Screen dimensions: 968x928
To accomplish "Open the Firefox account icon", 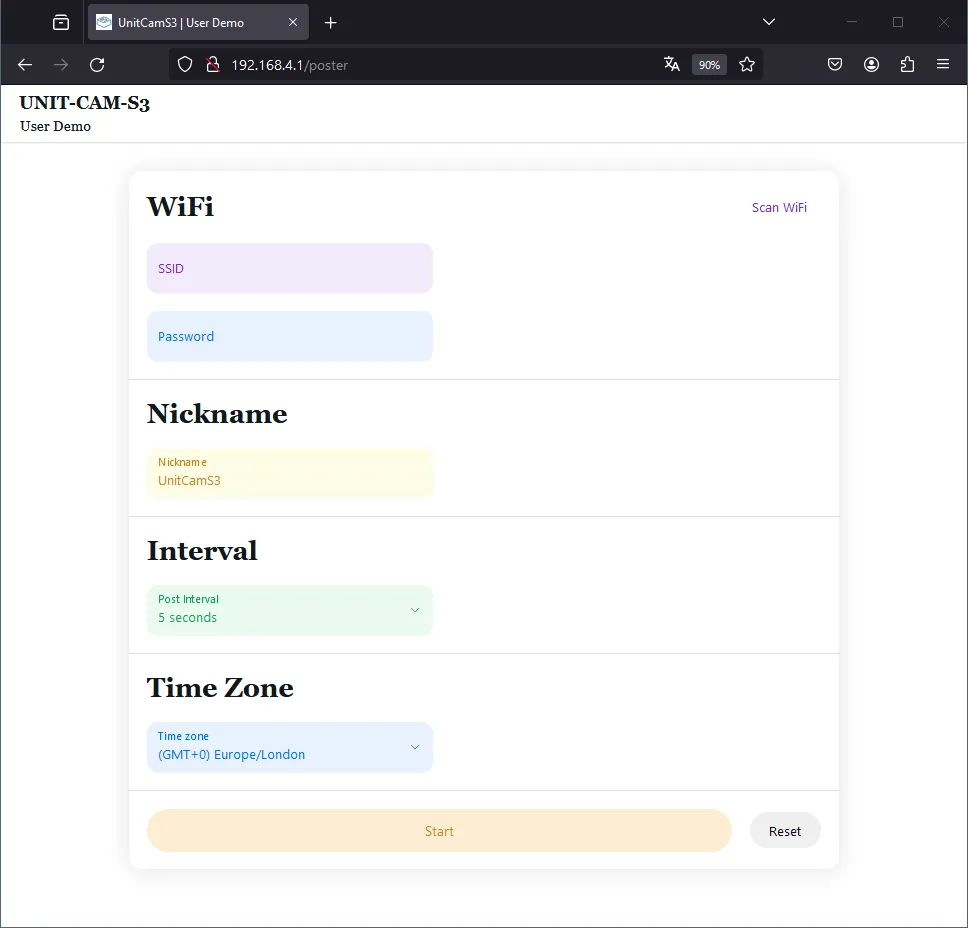I will point(872,65).
